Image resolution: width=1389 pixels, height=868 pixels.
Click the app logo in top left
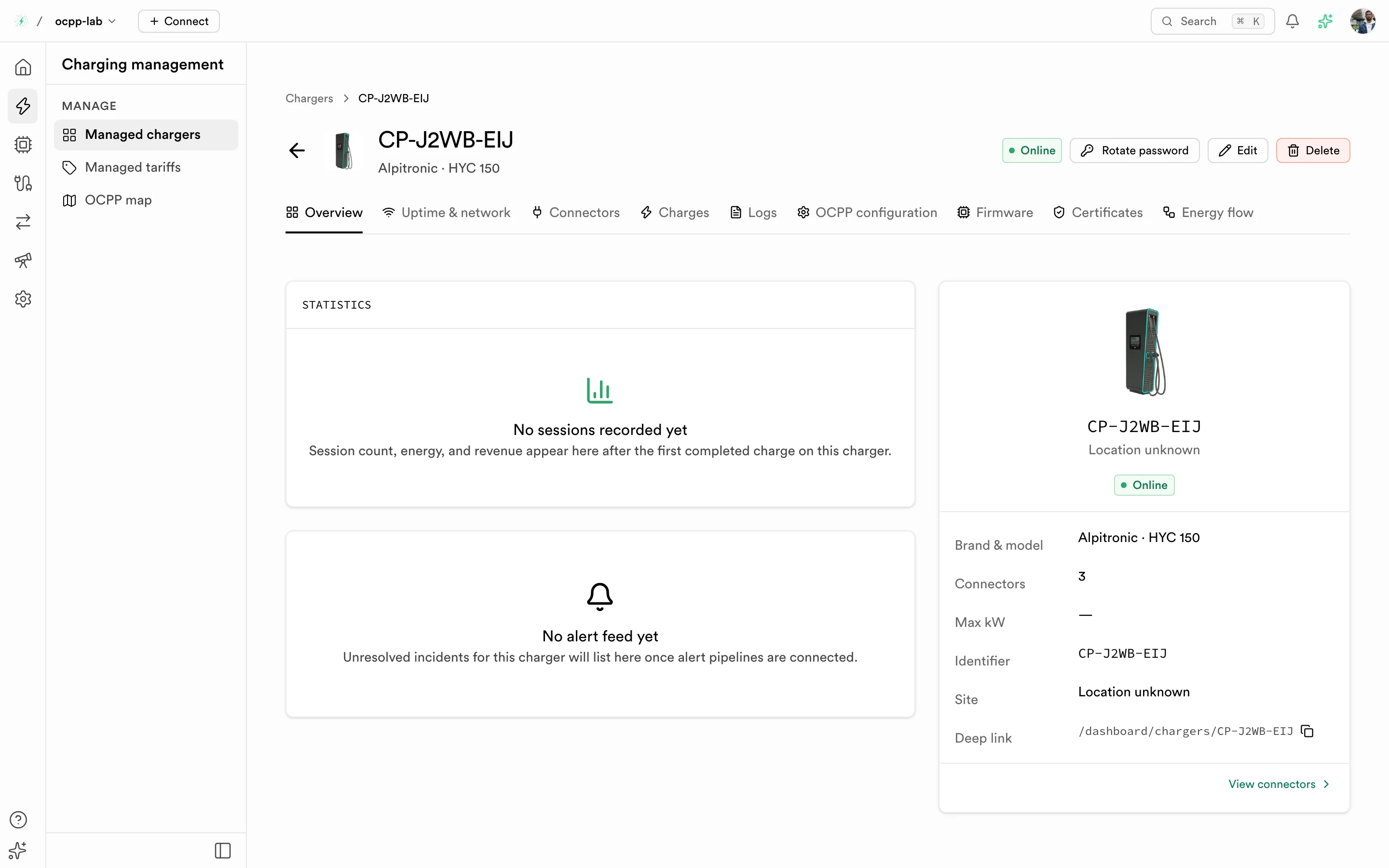[21, 21]
